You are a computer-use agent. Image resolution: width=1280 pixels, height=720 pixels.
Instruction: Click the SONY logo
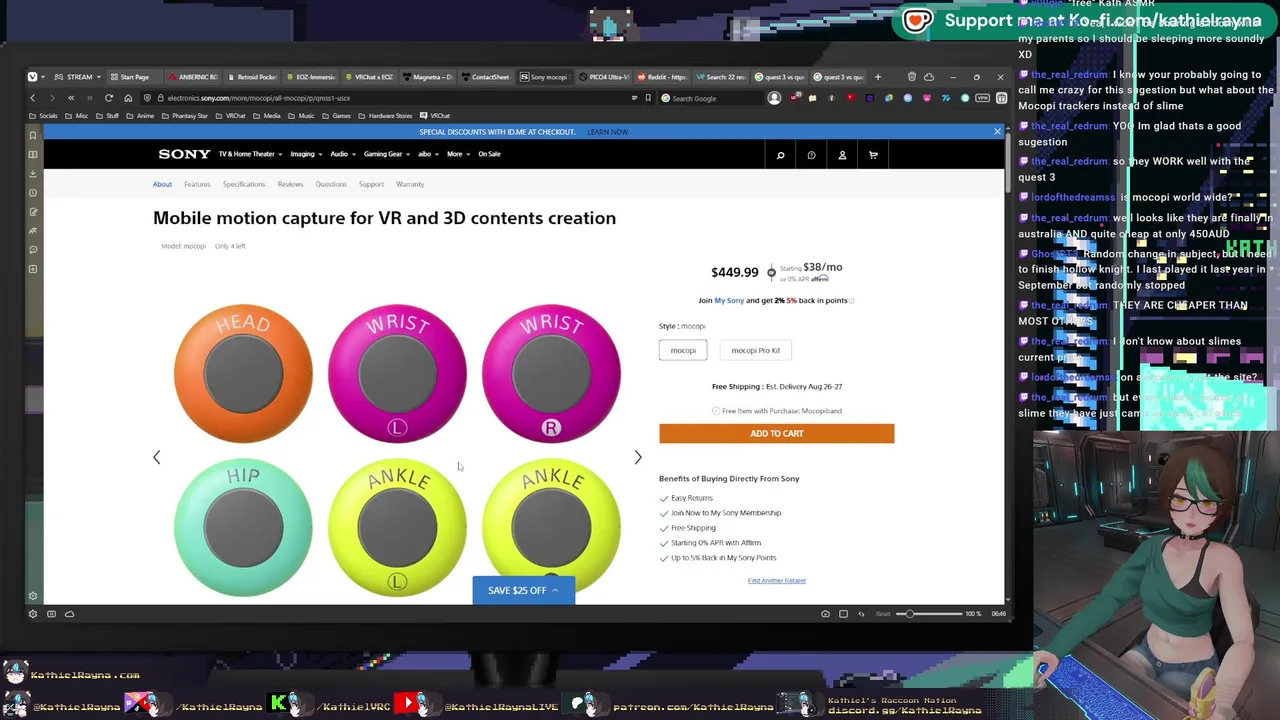(x=184, y=154)
